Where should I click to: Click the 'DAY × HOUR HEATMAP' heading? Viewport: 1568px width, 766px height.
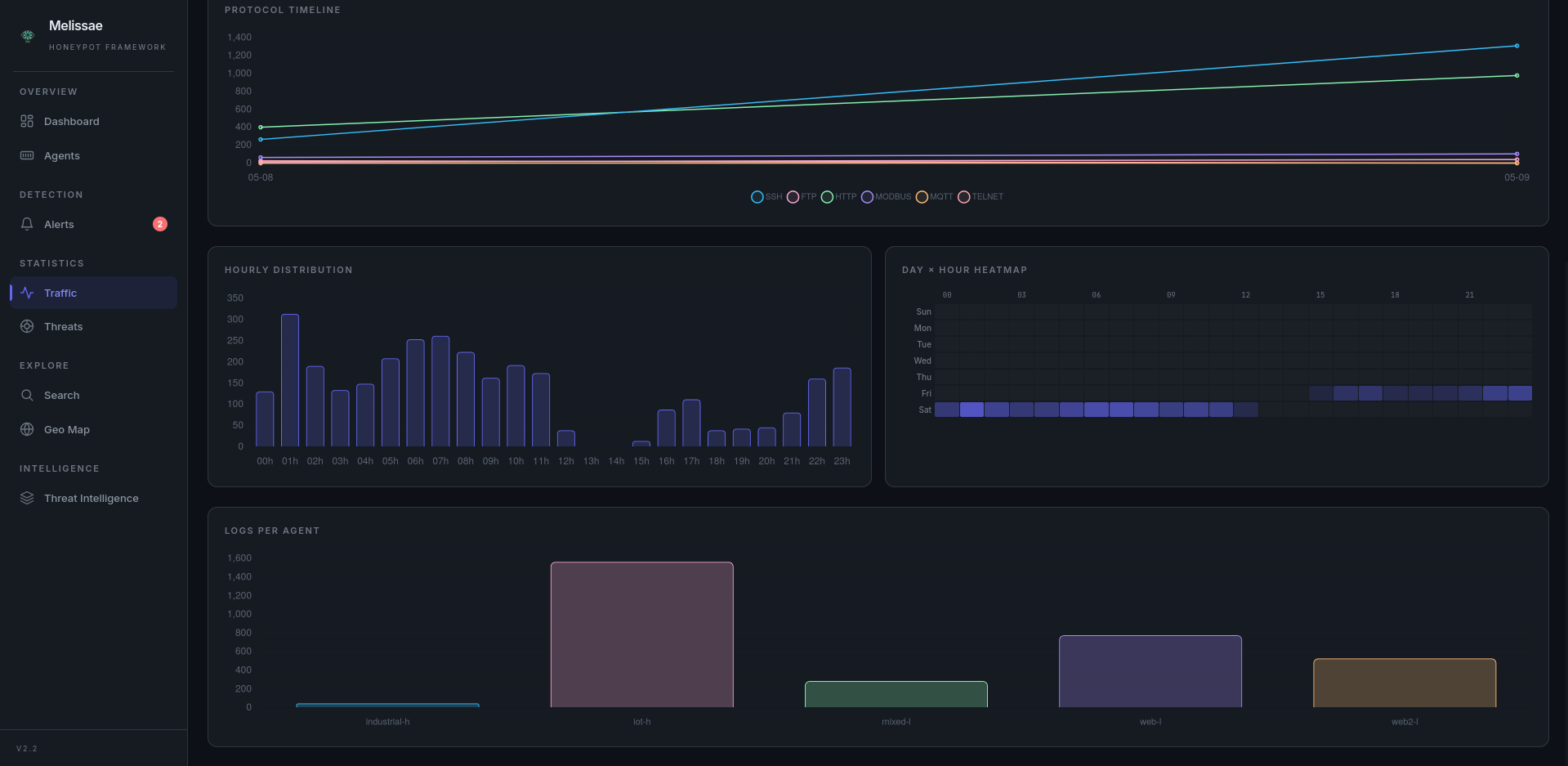tap(964, 270)
